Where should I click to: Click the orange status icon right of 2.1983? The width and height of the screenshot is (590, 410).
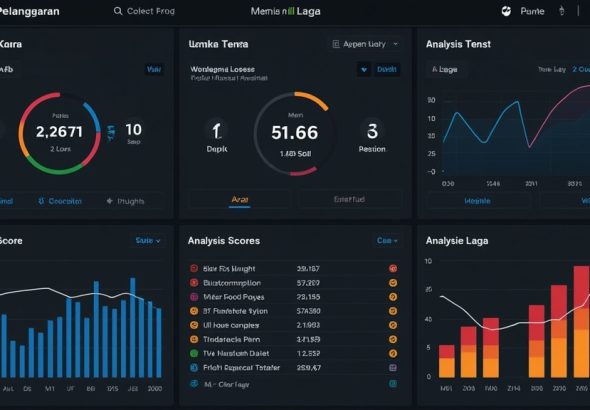click(x=393, y=325)
